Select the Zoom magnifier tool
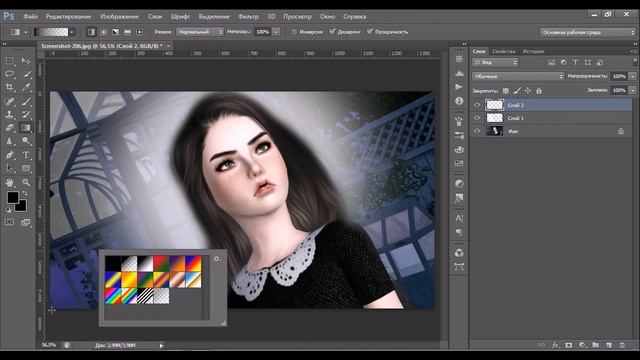 point(26,182)
